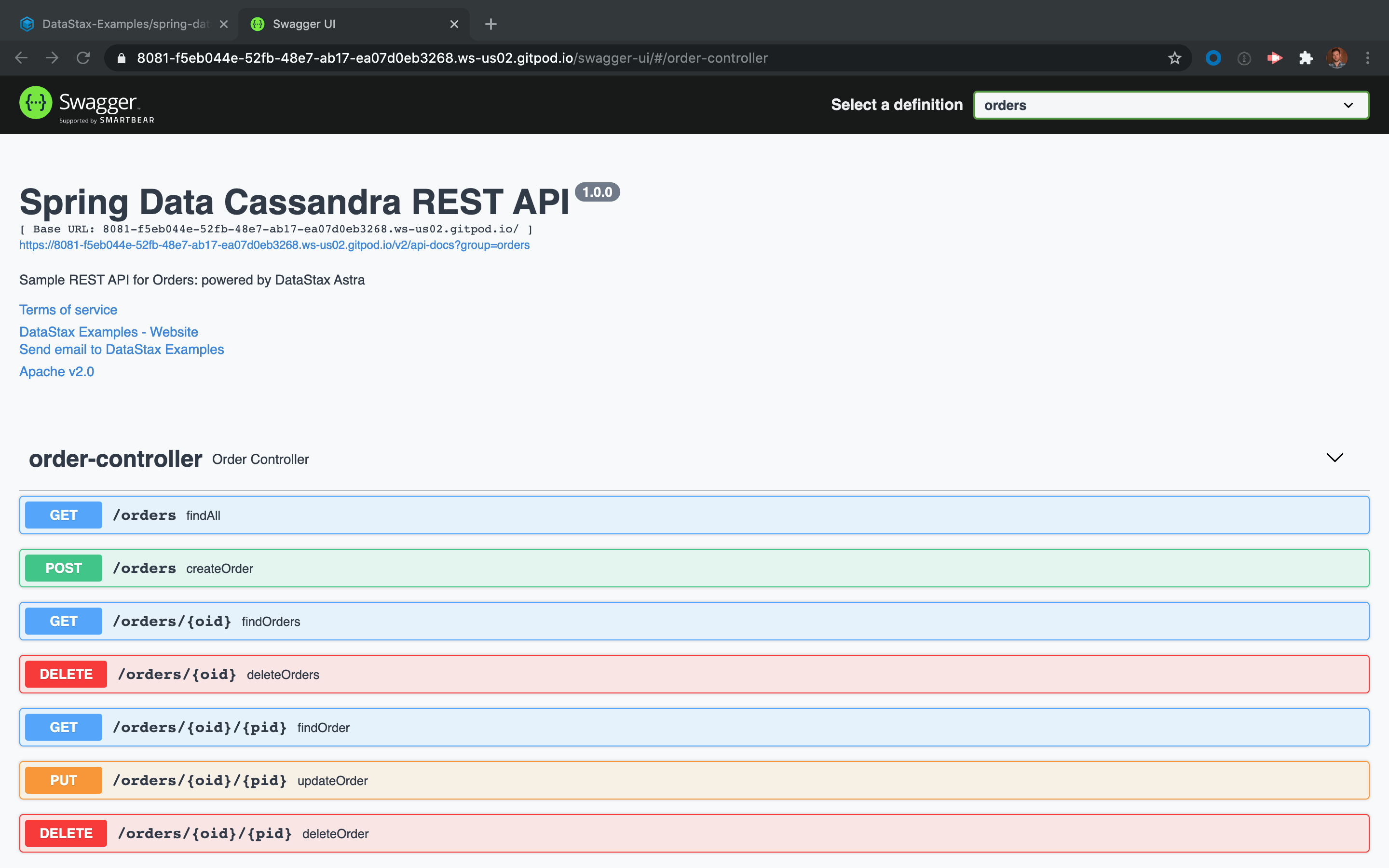This screenshot has height=868, width=1389.
Task: Open the Terms of service link
Action: [x=68, y=310]
